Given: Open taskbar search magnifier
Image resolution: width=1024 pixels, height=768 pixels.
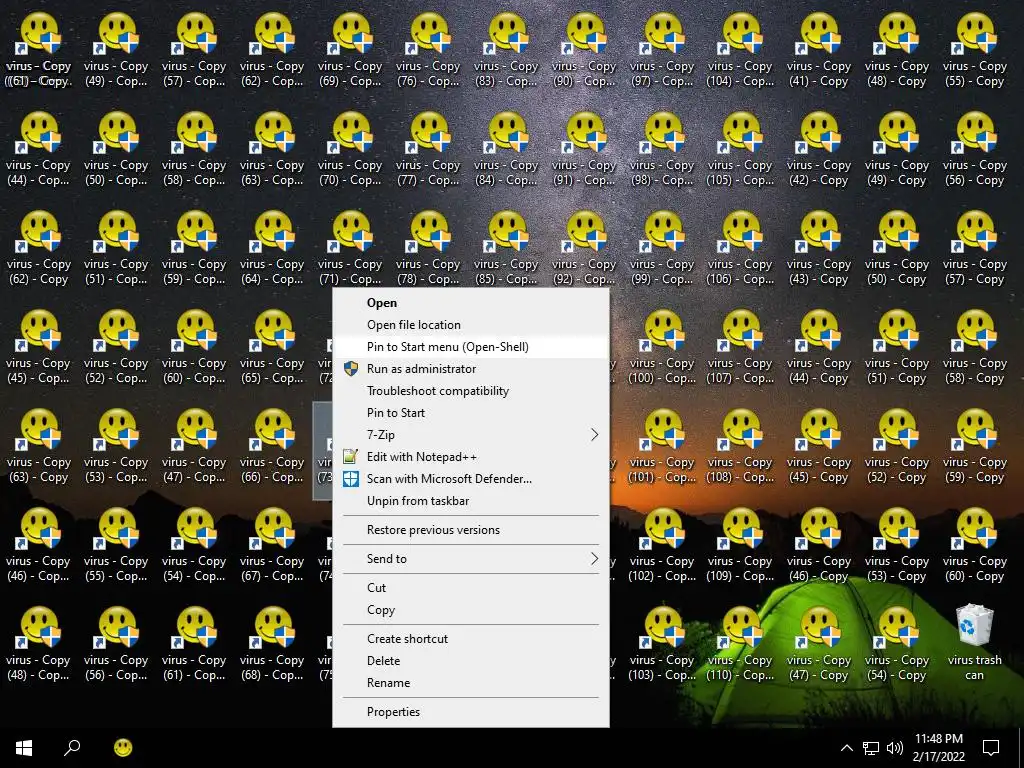Looking at the screenshot, I should tap(72, 748).
